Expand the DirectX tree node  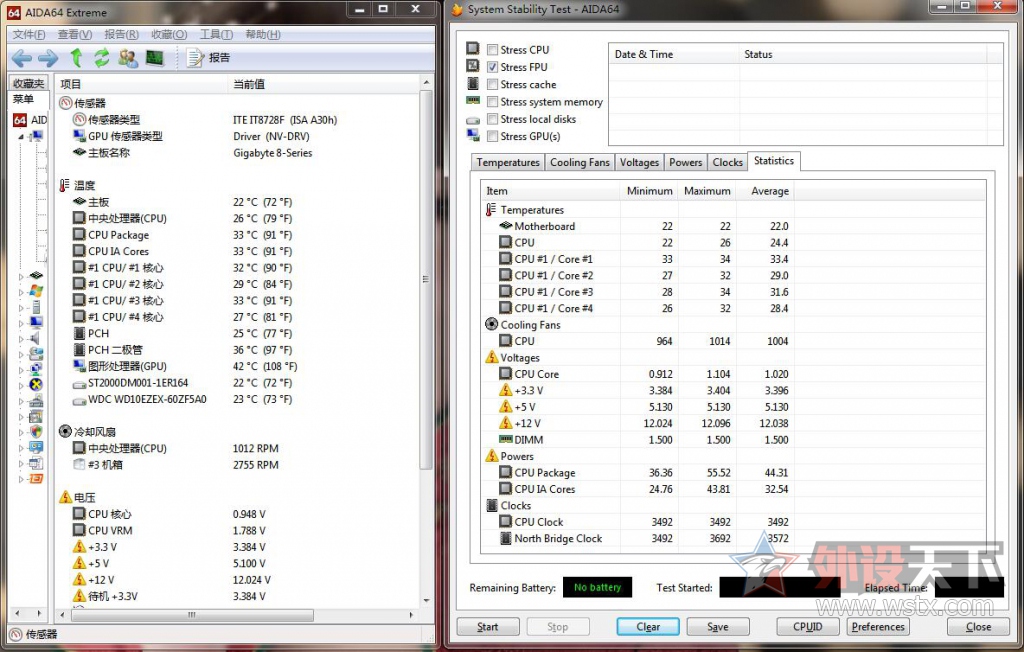point(21,386)
